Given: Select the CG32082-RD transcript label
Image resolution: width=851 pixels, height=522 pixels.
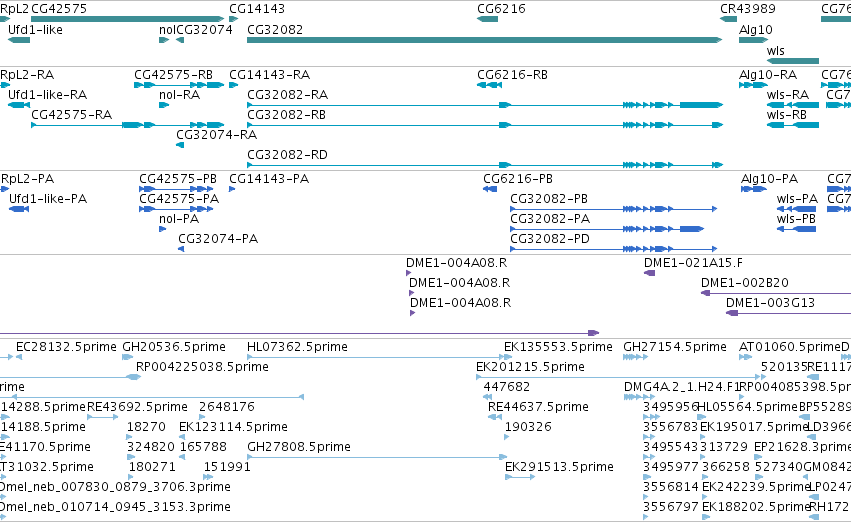Looking at the screenshot, I should click(x=288, y=155).
